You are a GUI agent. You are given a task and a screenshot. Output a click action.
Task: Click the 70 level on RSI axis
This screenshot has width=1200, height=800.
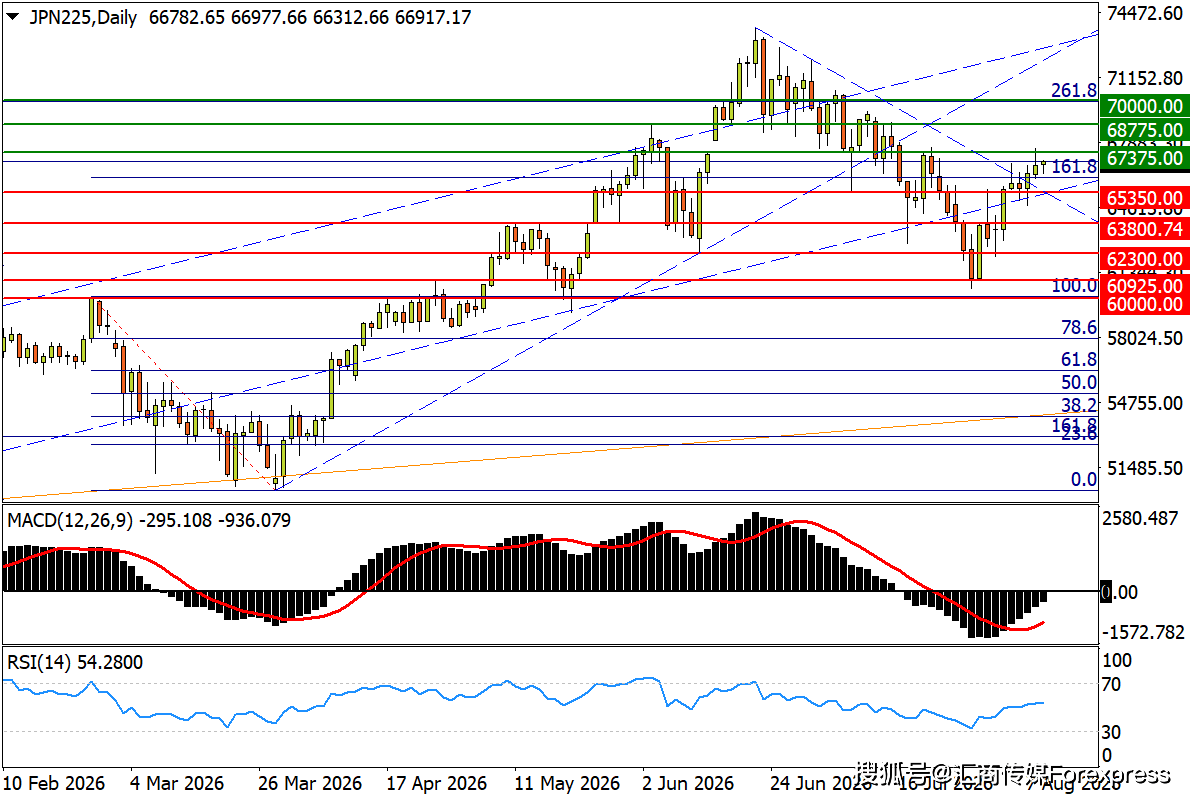click(x=1111, y=686)
